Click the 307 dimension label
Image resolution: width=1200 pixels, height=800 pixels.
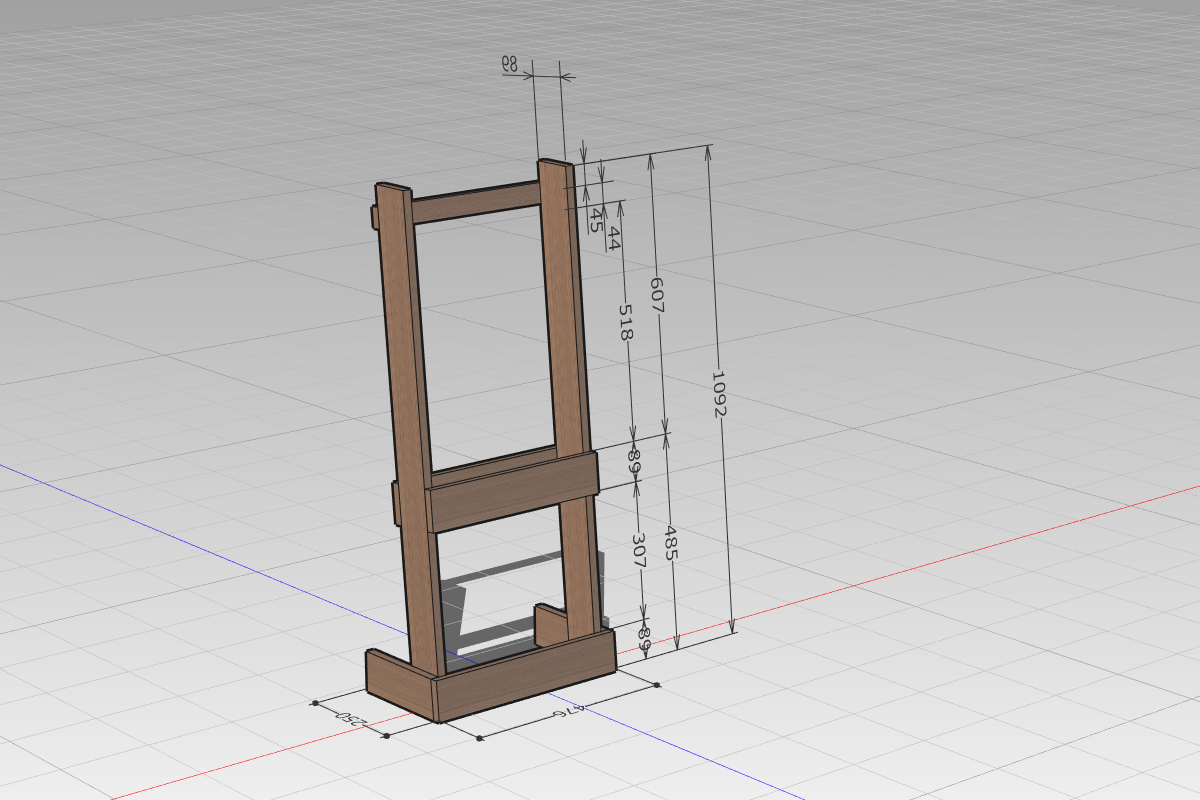(640, 550)
